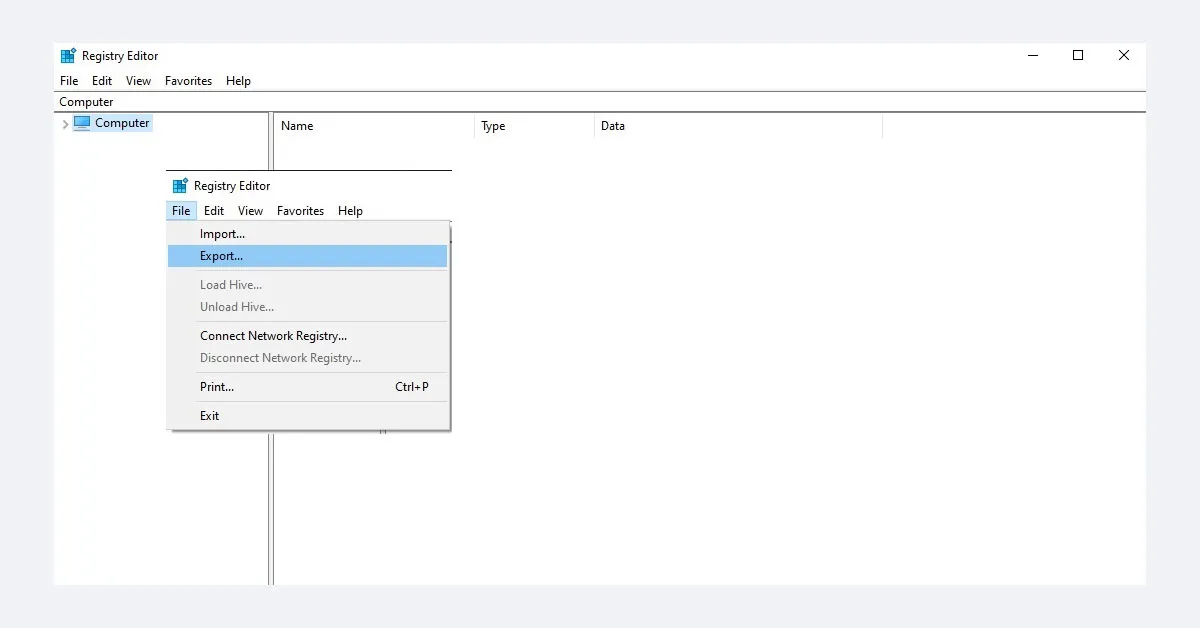Open the Favorites menu of the front window
Viewport: 1200px width, 628px height.
[x=300, y=211]
